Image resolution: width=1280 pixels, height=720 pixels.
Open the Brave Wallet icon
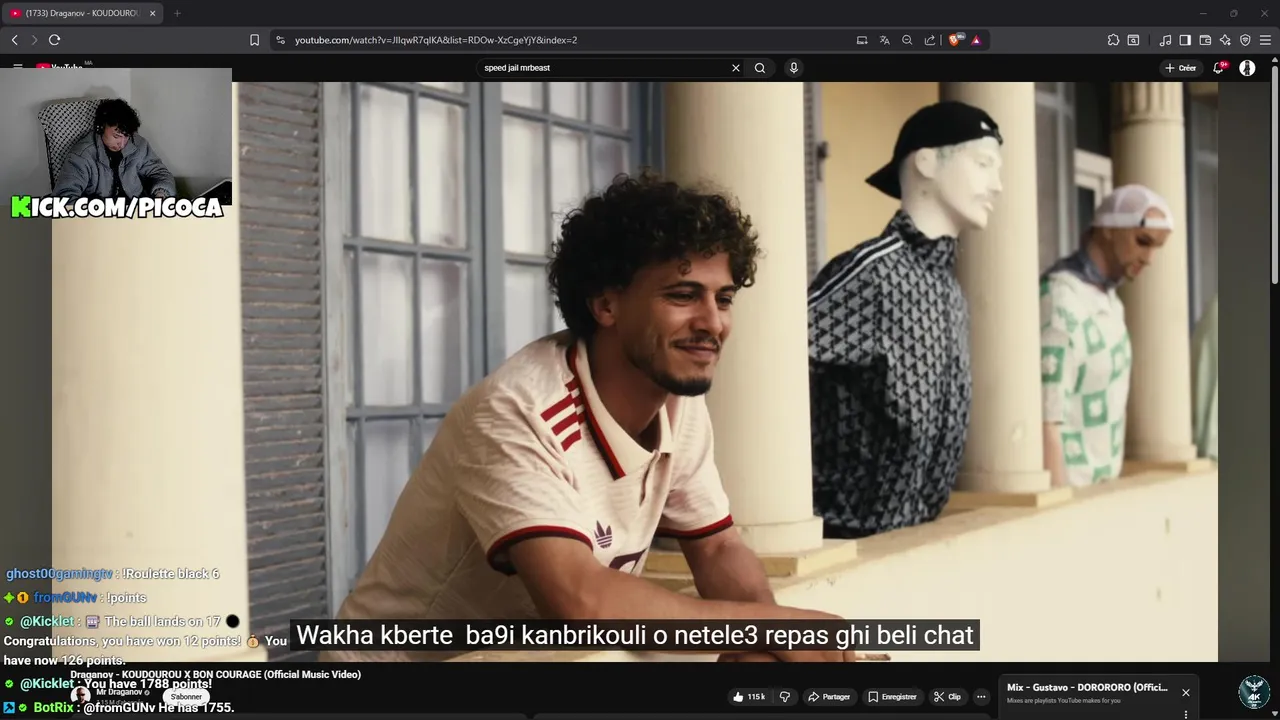1205,40
